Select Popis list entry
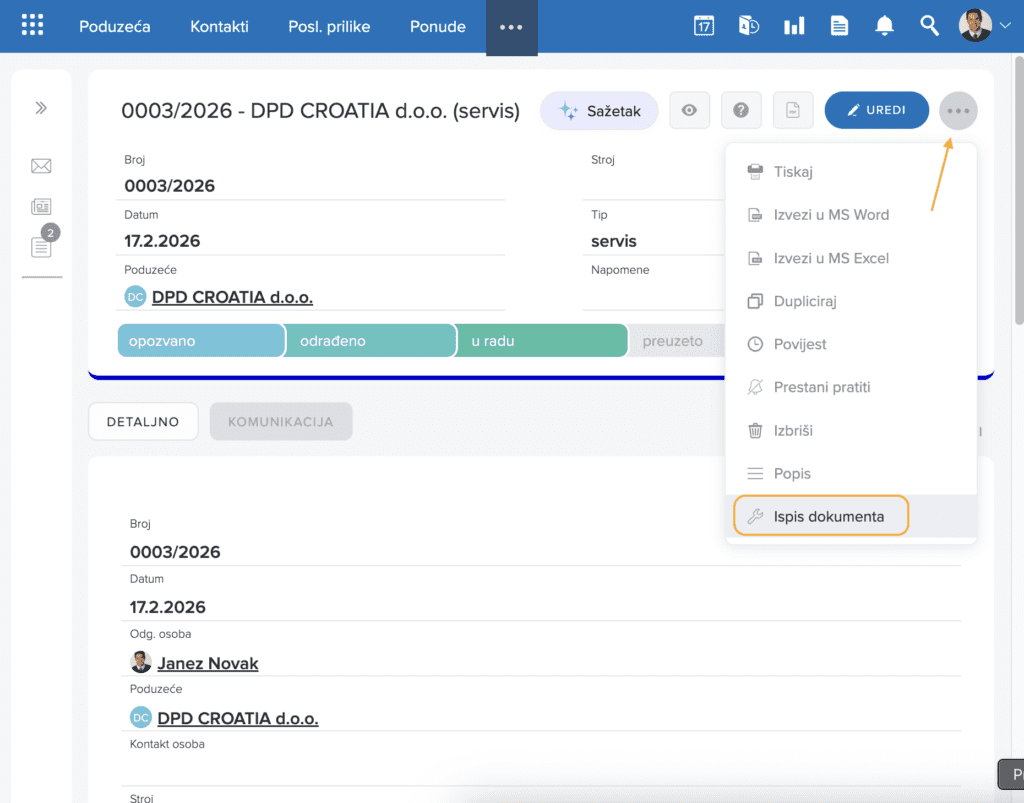Screen dimensions: 1024x803 (851, 473)
